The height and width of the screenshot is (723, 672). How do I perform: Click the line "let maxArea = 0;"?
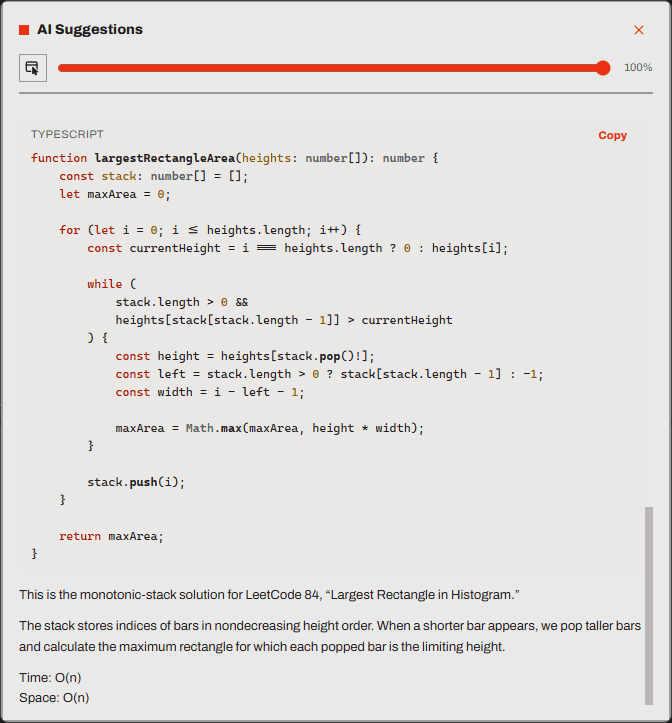click(x=115, y=194)
